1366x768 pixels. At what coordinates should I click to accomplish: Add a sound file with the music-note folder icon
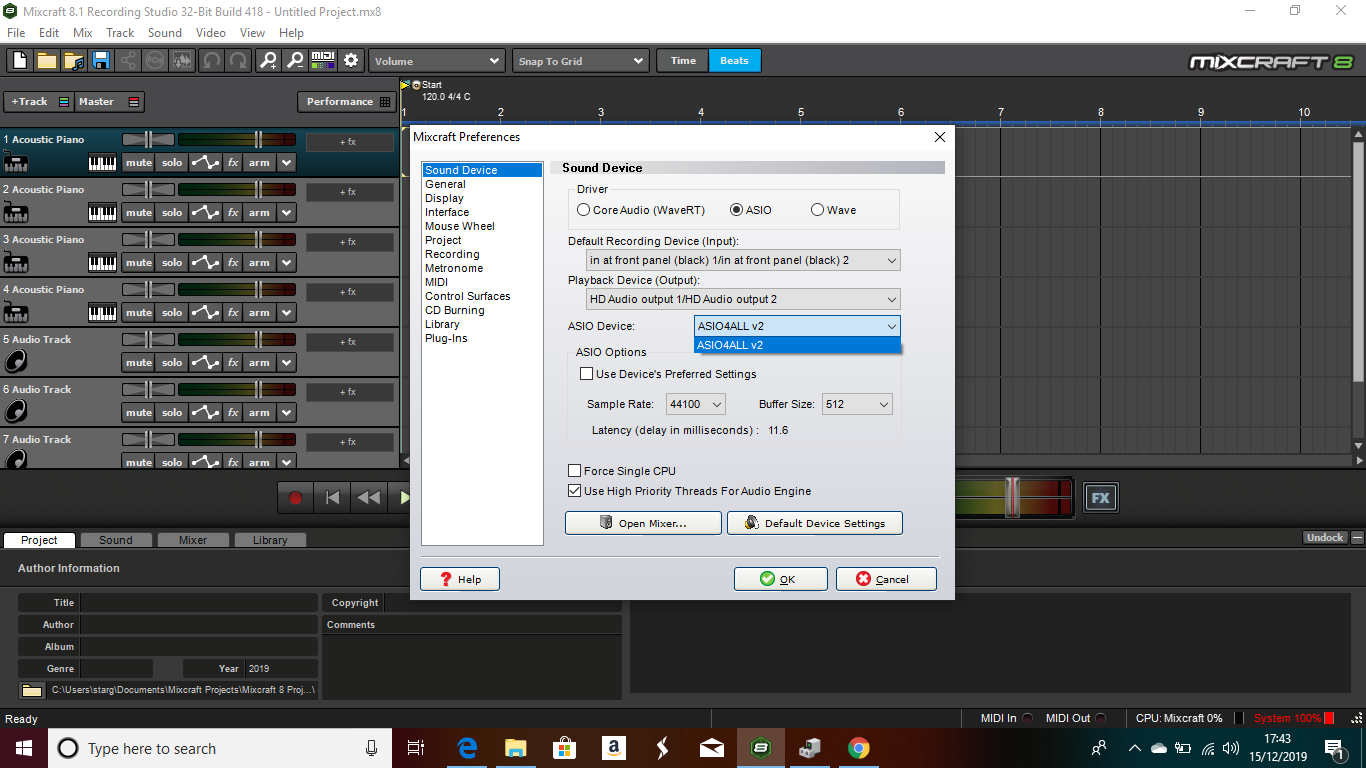73,61
